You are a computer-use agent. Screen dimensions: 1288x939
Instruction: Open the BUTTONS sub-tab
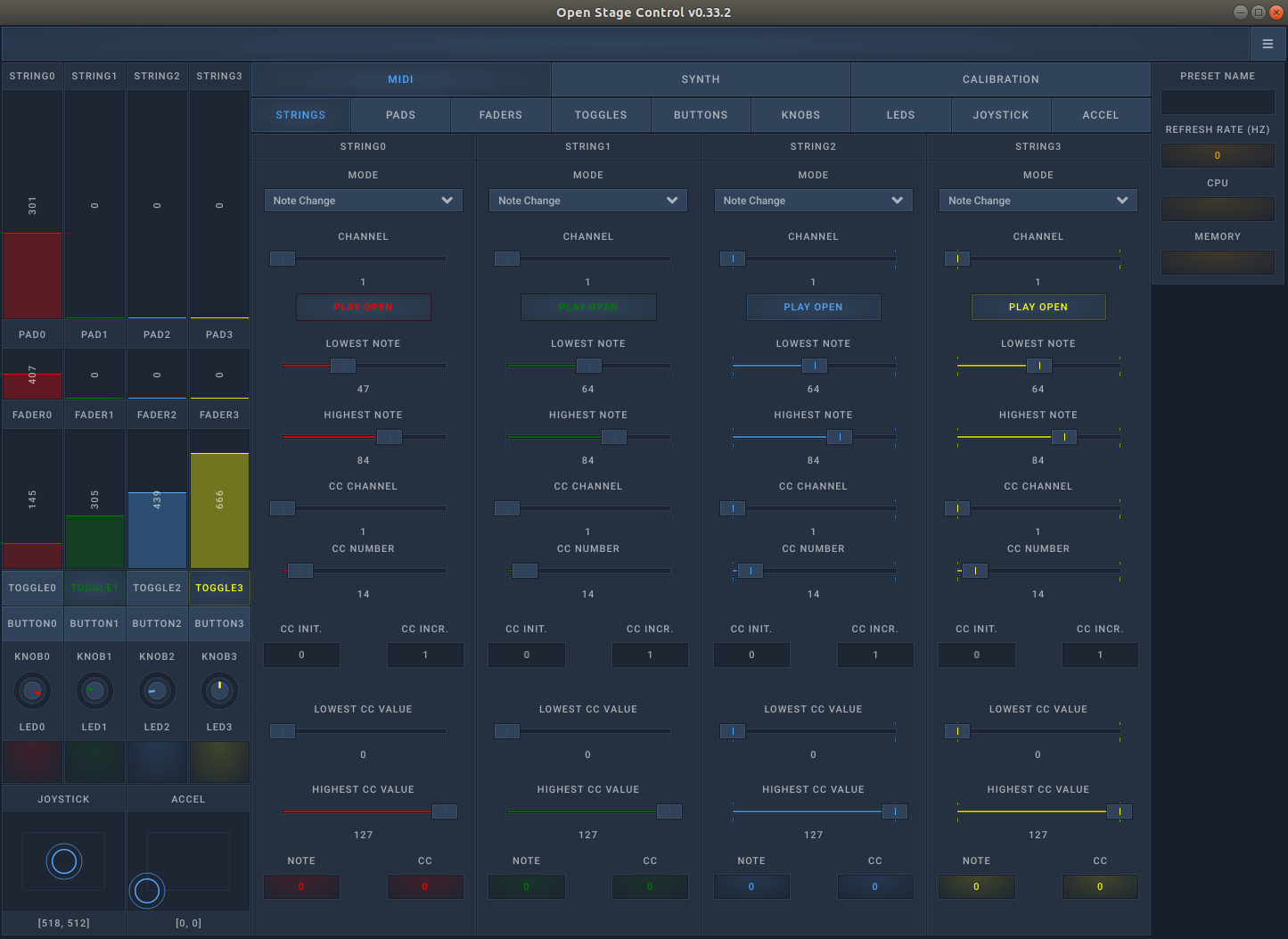click(x=701, y=115)
